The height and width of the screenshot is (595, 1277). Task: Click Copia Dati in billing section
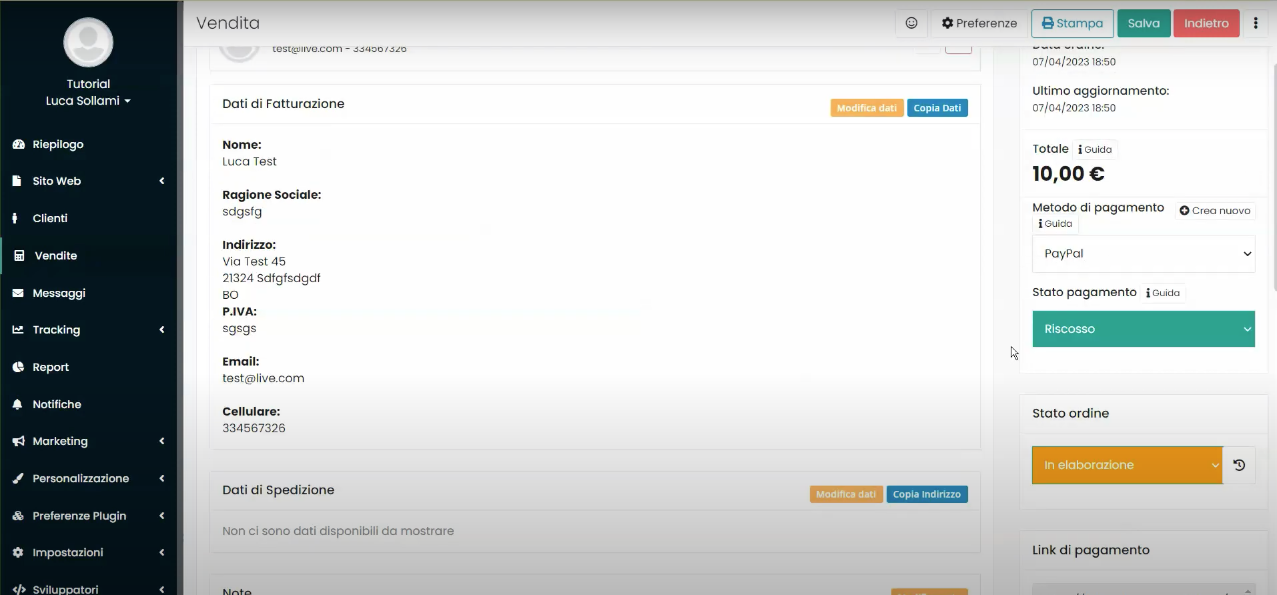tap(937, 108)
